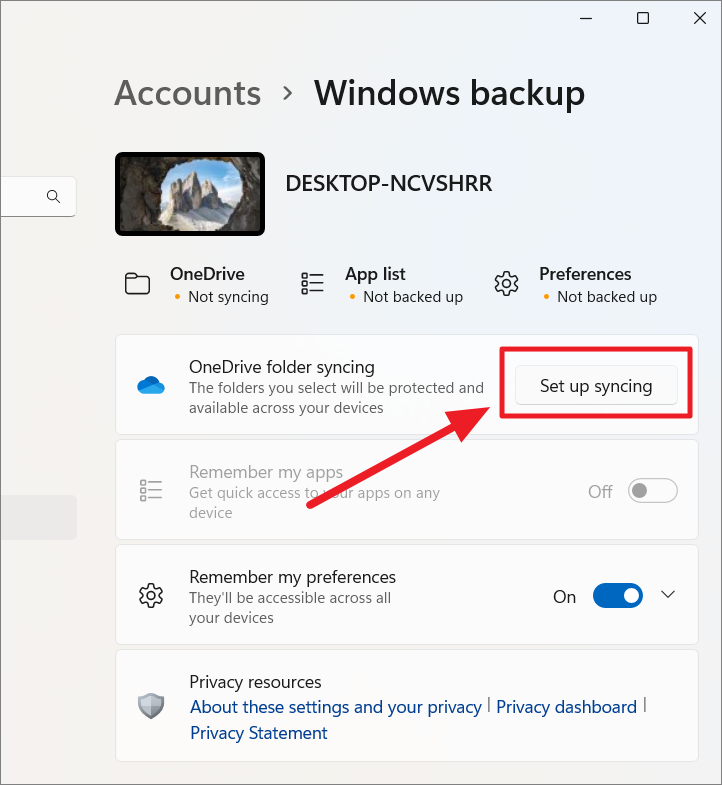The height and width of the screenshot is (785, 722).
Task: Click the Remember my preferences title
Action: click(x=292, y=577)
